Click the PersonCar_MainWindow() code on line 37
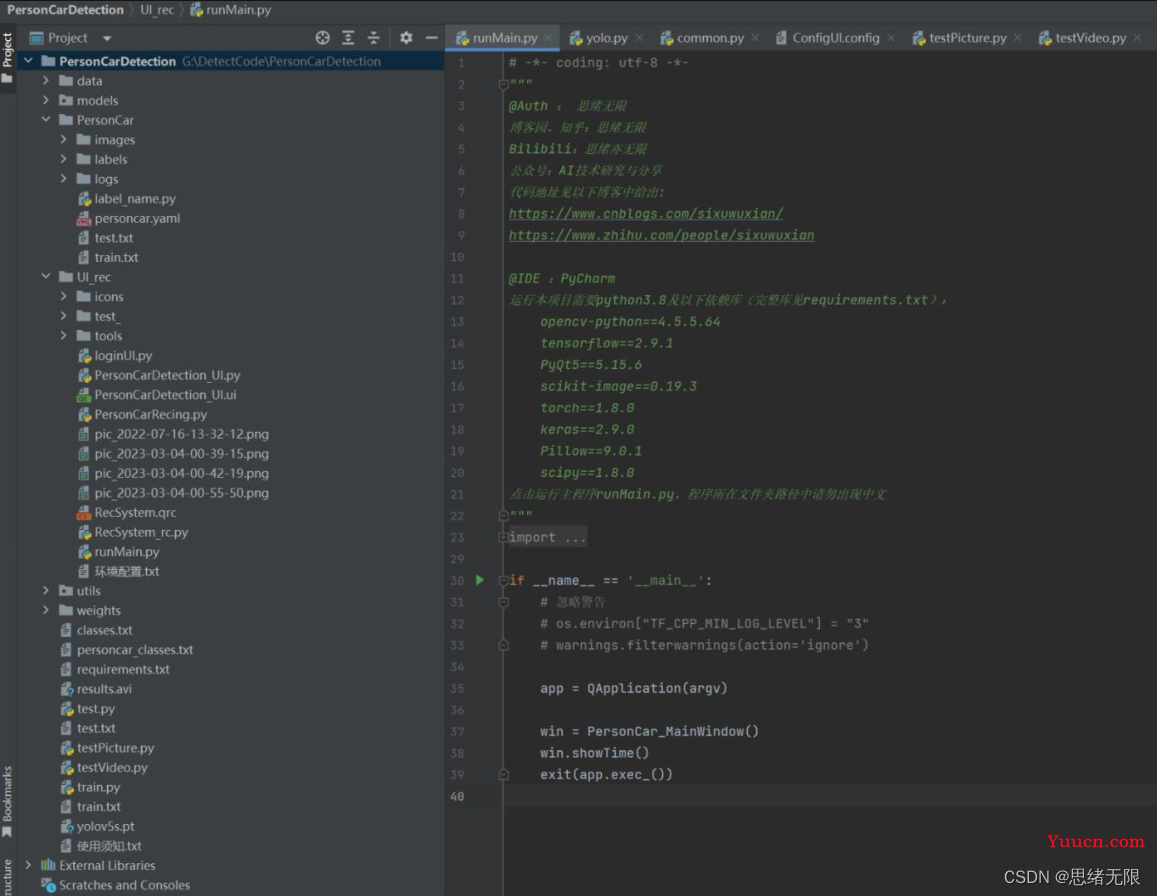The image size is (1157, 896). (672, 731)
